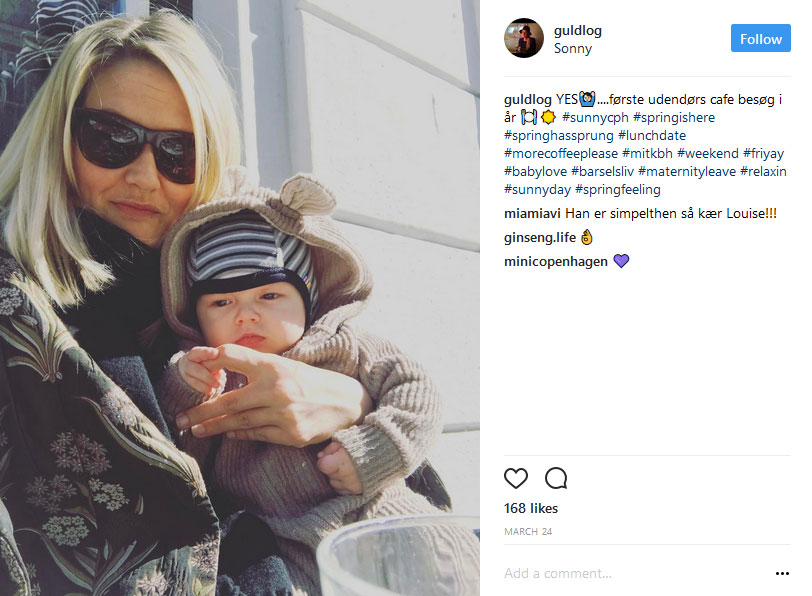Open the #lunchdate hashtag
The width and height of the screenshot is (812, 596).
pyautogui.click(x=652, y=136)
